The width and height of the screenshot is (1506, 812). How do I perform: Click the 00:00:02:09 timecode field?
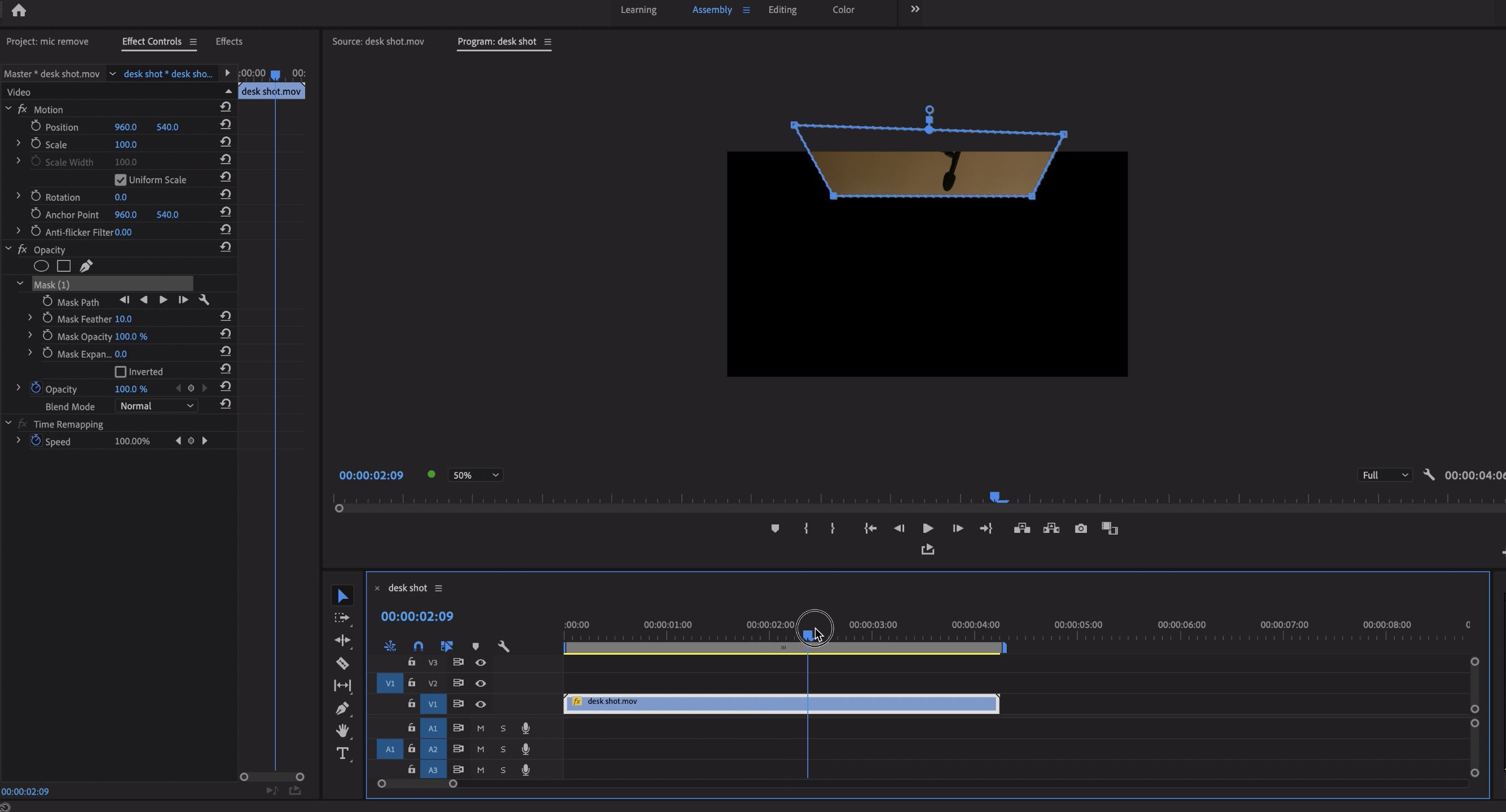pos(418,616)
